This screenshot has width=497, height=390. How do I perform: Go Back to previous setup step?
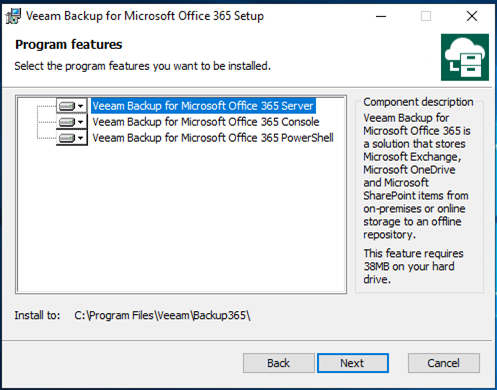tap(279, 363)
